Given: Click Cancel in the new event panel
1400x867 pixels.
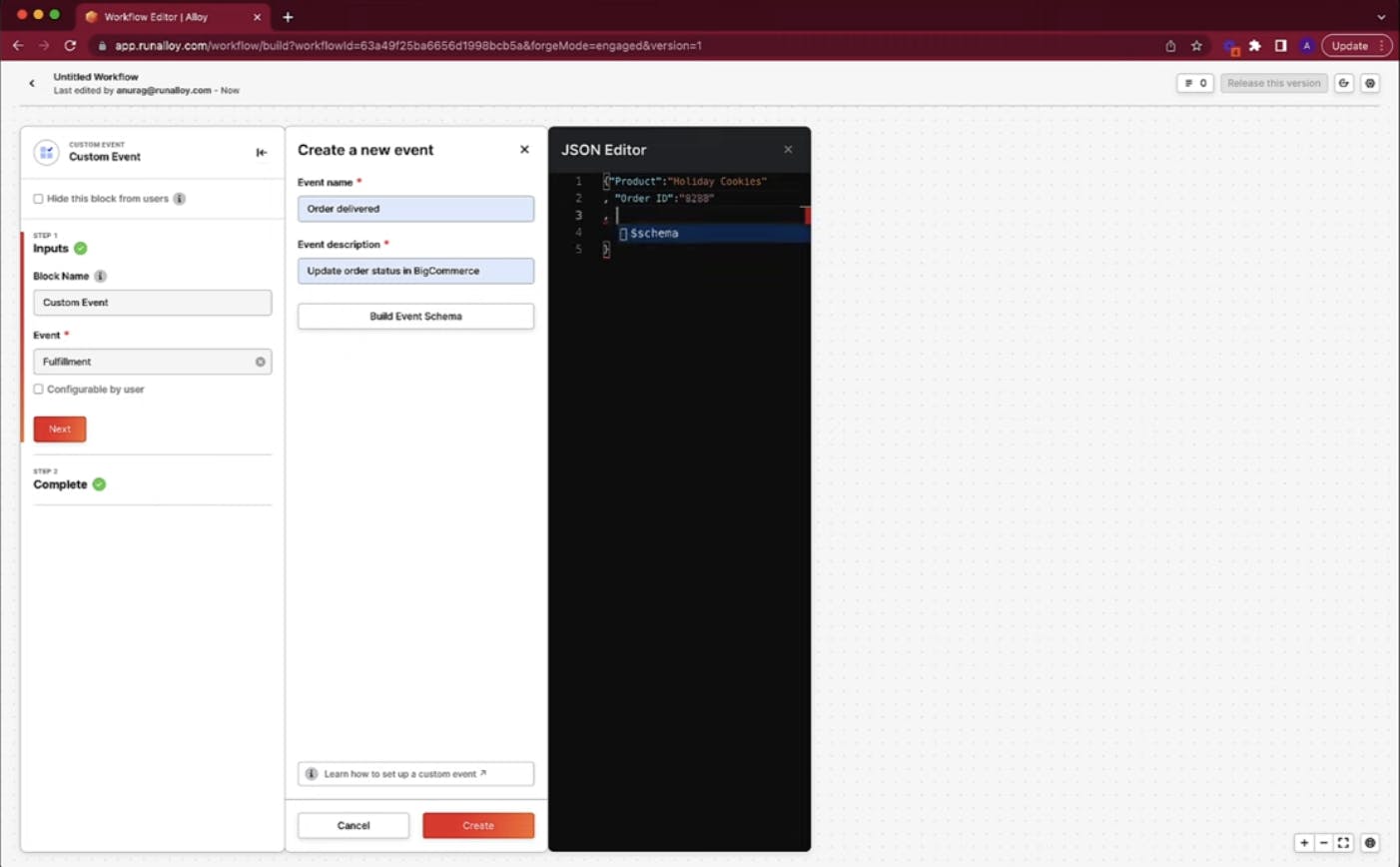Looking at the screenshot, I should click(x=353, y=826).
